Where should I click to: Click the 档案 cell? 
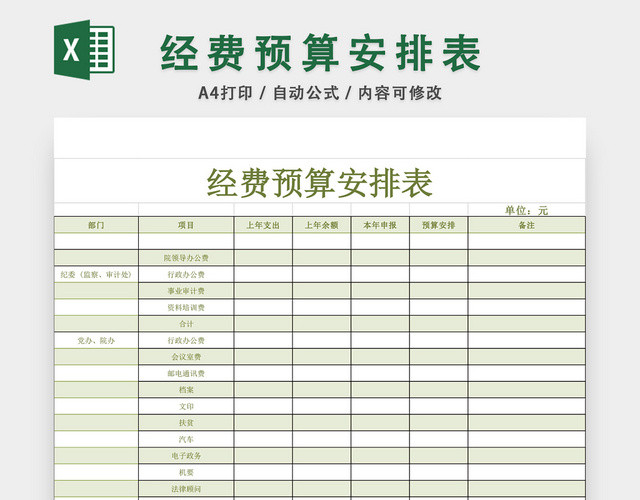[x=186, y=390]
